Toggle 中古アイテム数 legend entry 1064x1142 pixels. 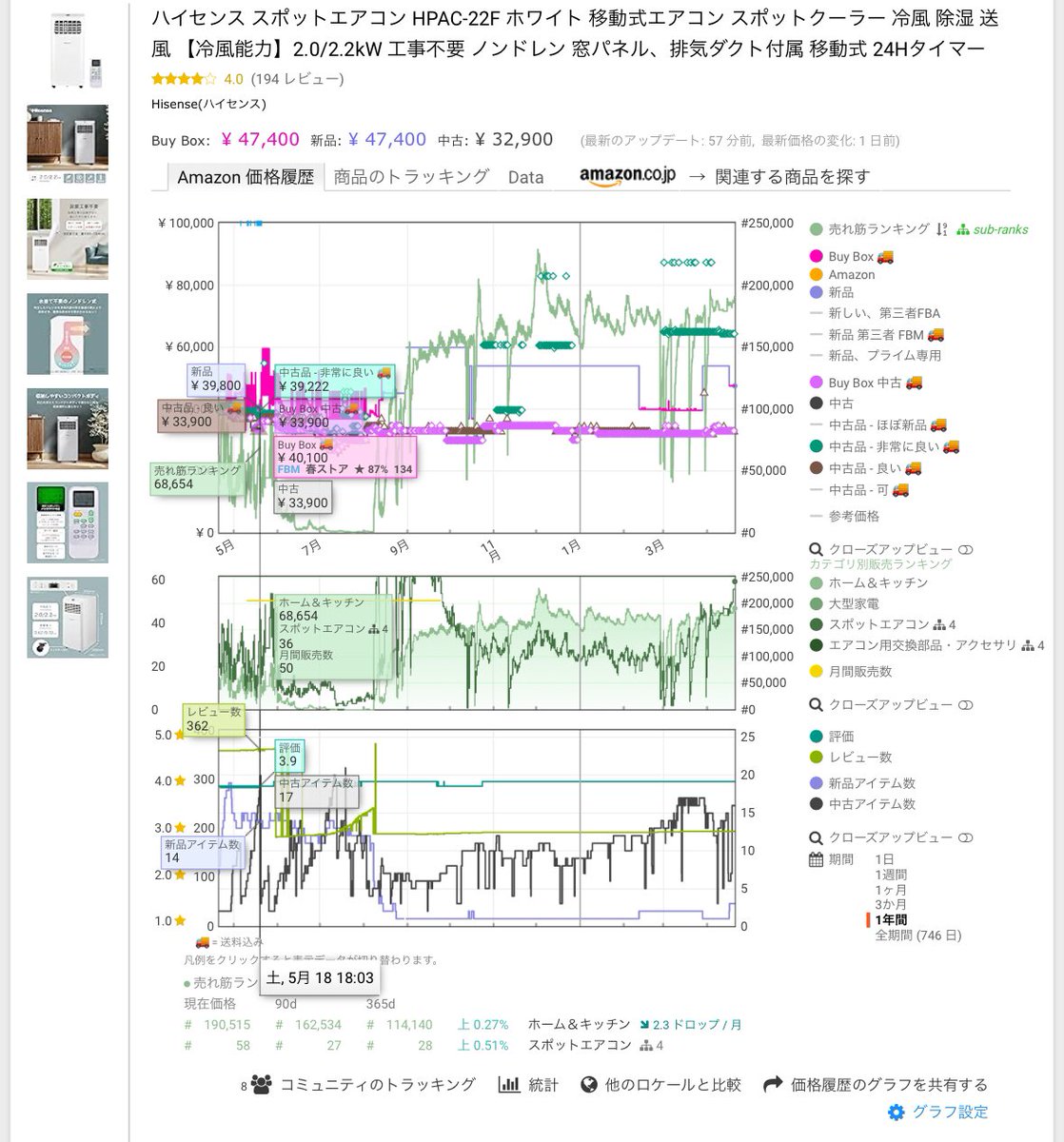click(x=862, y=804)
